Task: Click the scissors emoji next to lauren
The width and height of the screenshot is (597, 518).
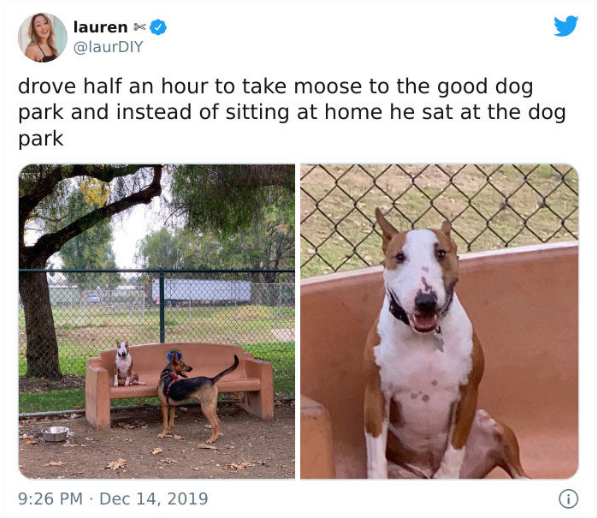Action: pos(139,27)
